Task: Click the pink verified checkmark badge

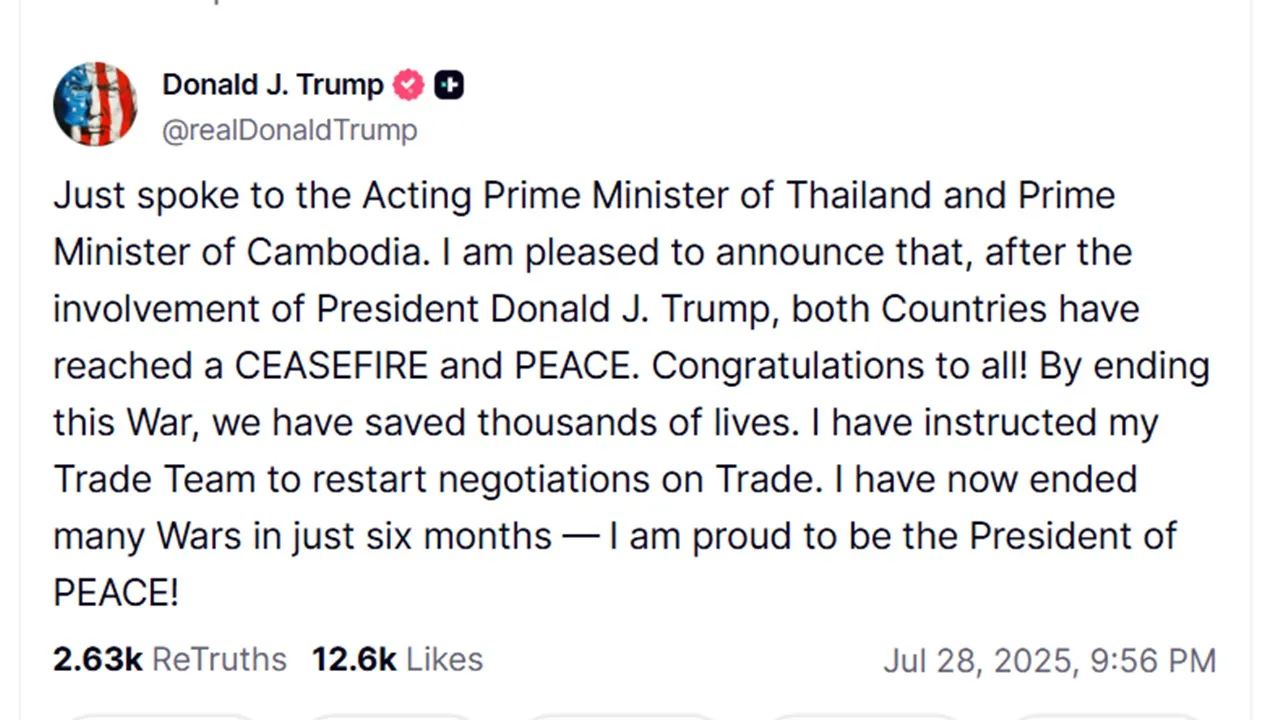Action: pyautogui.click(x=408, y=85)
